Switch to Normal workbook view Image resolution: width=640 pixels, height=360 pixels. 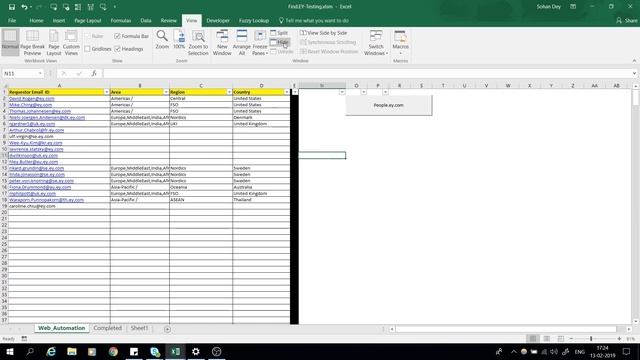[10, 42]
